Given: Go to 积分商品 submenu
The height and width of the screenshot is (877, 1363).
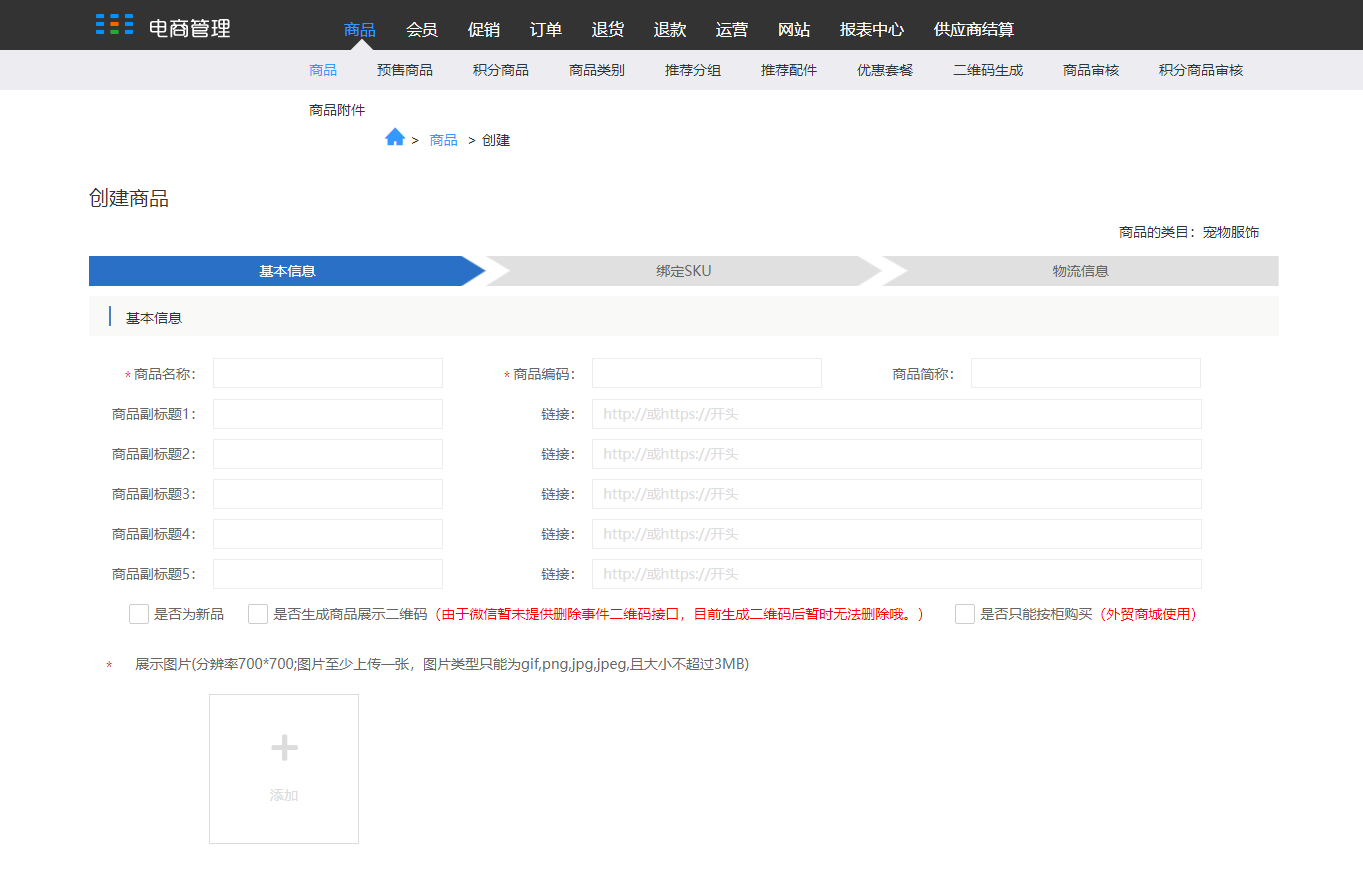Looking at the screenshot, I should pos(501,70).
